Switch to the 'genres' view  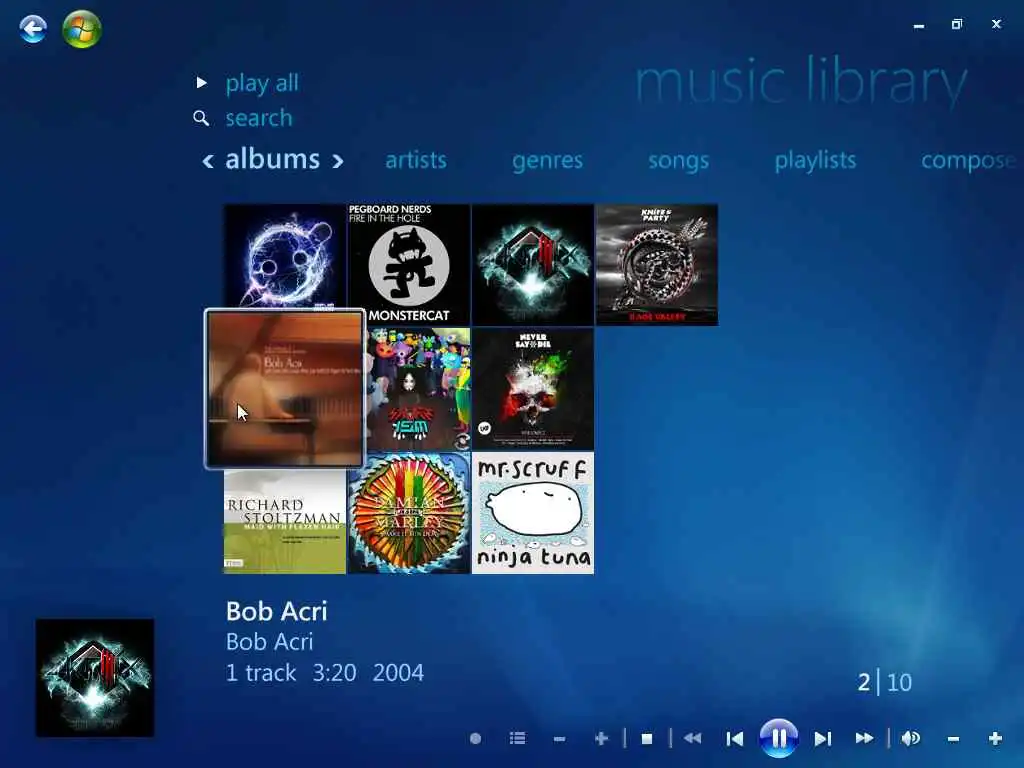[x=547, y=161]
